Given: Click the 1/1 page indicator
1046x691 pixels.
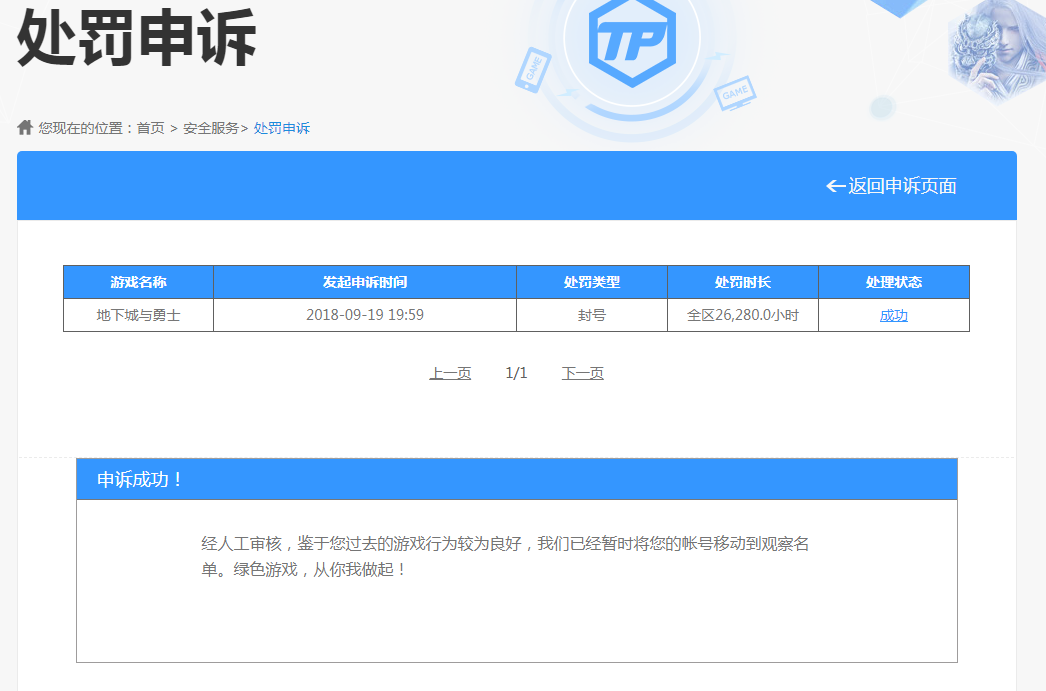Looking at the screenshot, I should pyautogui.click(x=516, y=373).
